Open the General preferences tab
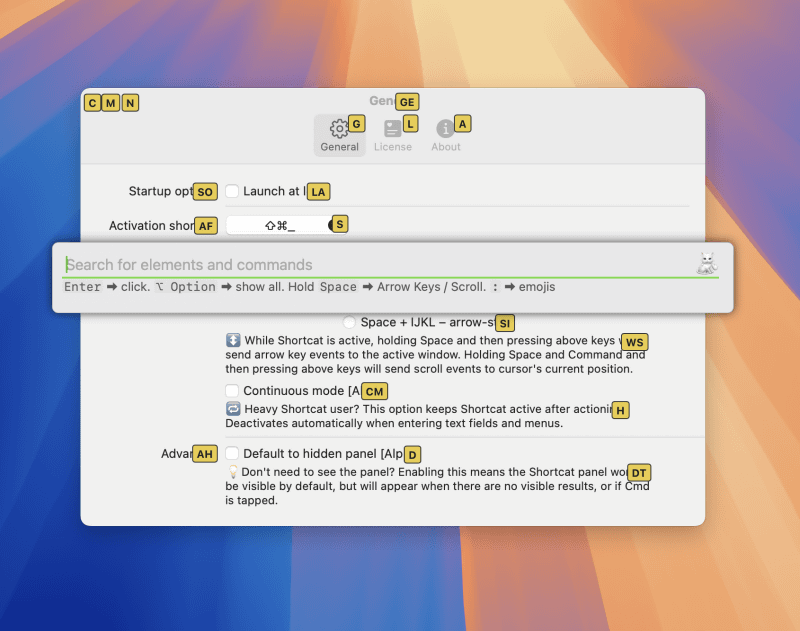The height and width of the screenshot is (631, 800). click(339, 136)
